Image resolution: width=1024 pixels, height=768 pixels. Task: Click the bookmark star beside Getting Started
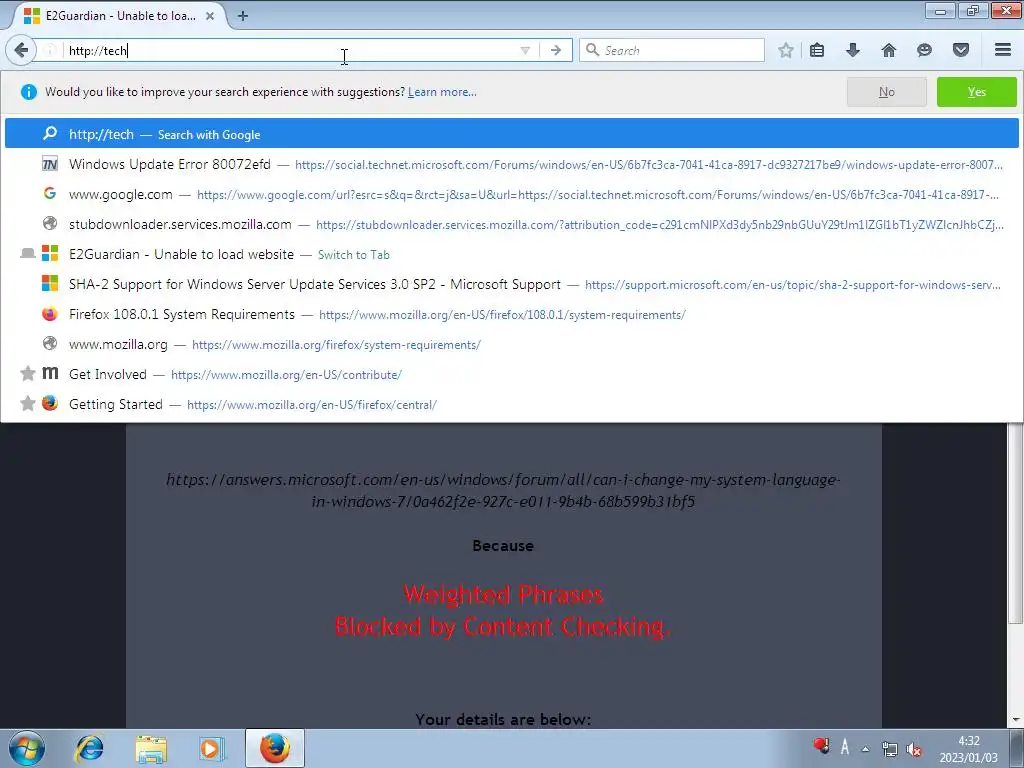[x=27, y=404]
